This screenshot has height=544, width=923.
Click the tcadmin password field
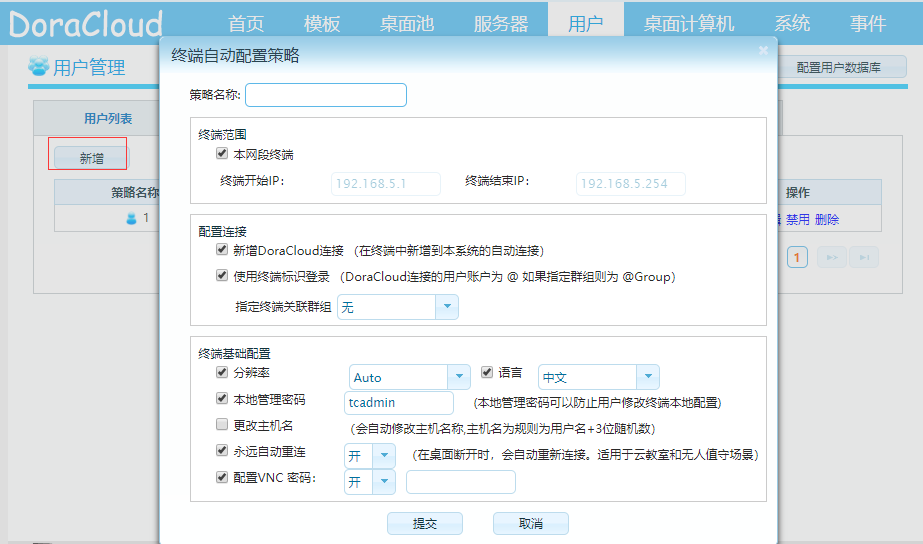click(x=399, y=403)
